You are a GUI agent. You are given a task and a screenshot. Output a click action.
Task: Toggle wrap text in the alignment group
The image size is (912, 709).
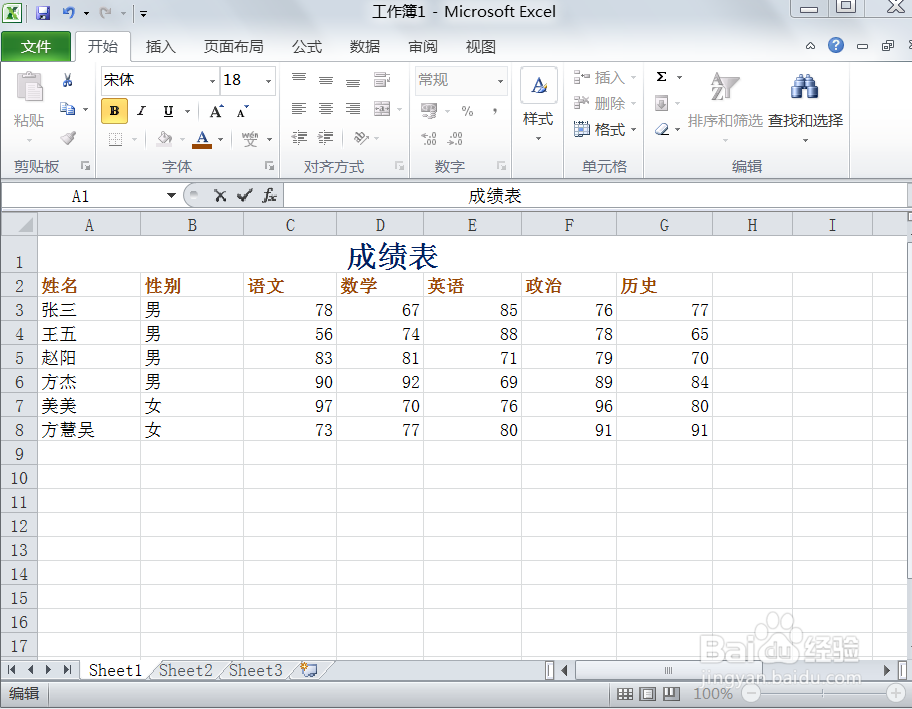381,81
